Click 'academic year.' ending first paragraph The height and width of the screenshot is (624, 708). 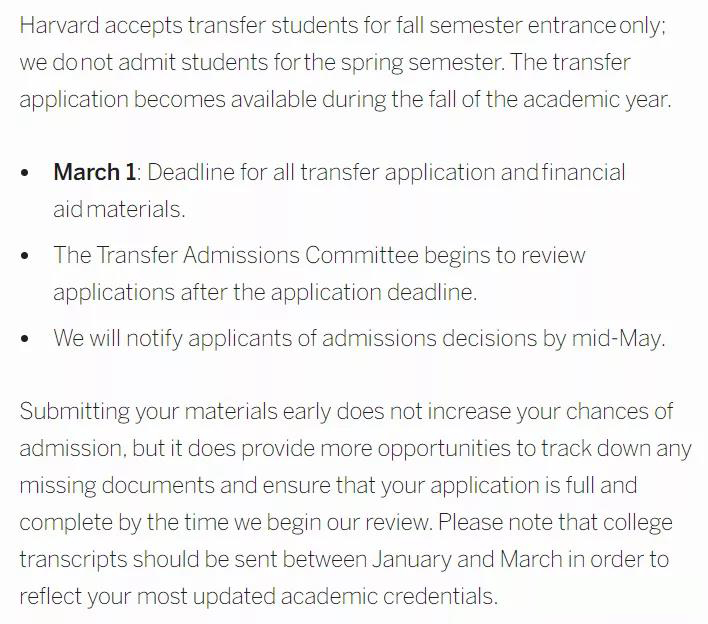597,99
